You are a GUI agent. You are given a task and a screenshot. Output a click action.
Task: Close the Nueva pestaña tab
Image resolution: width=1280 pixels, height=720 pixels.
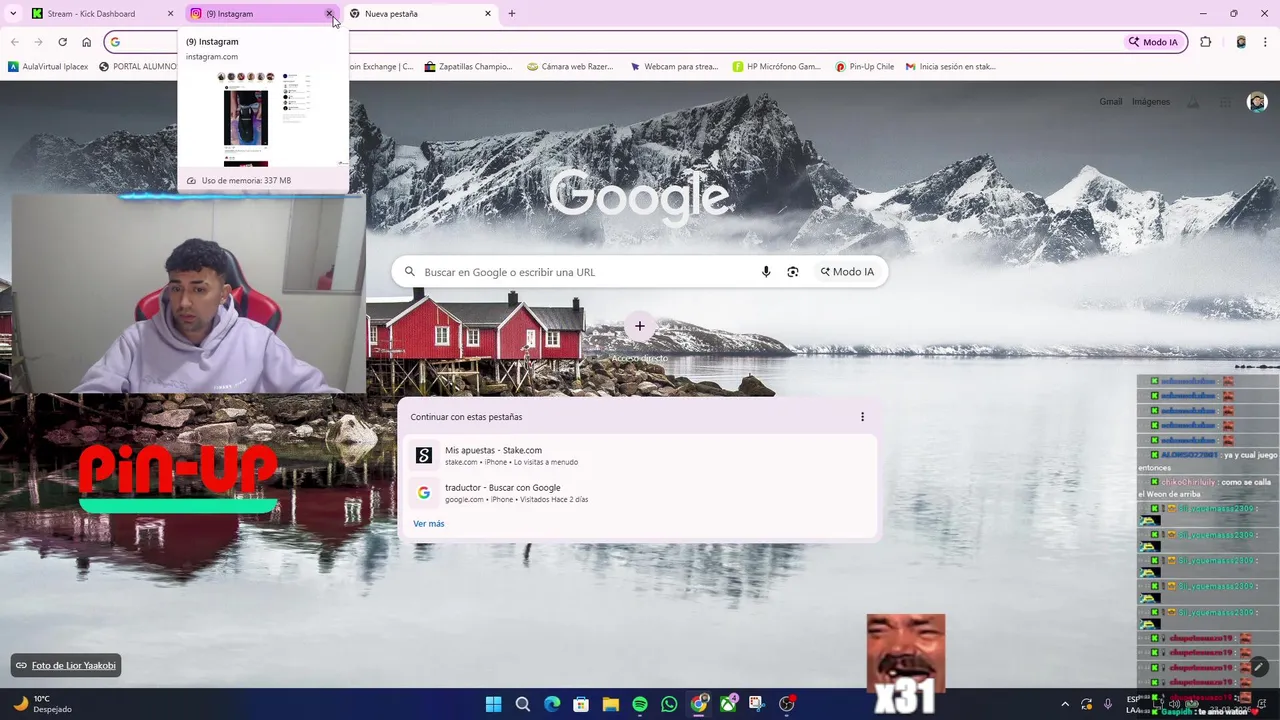(x=488, y=14)
